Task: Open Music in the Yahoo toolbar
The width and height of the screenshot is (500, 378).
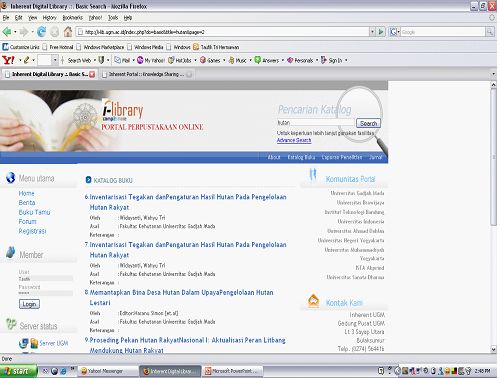Action: pyautogui.click(x=238, y=60)
